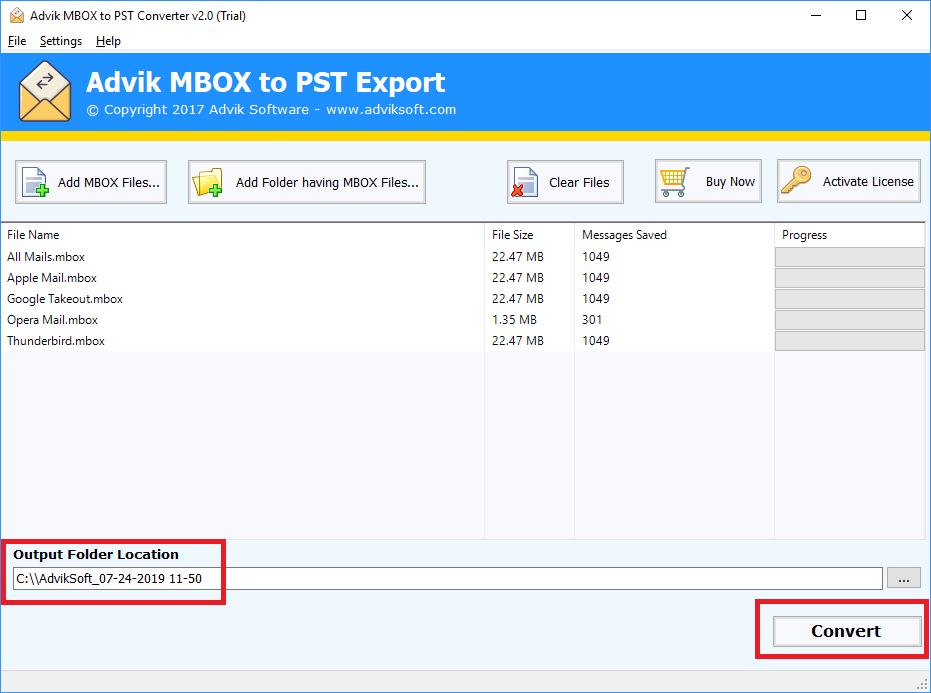Click the Activate License button label
The image size is (931, 693).
tap(868, 182)
